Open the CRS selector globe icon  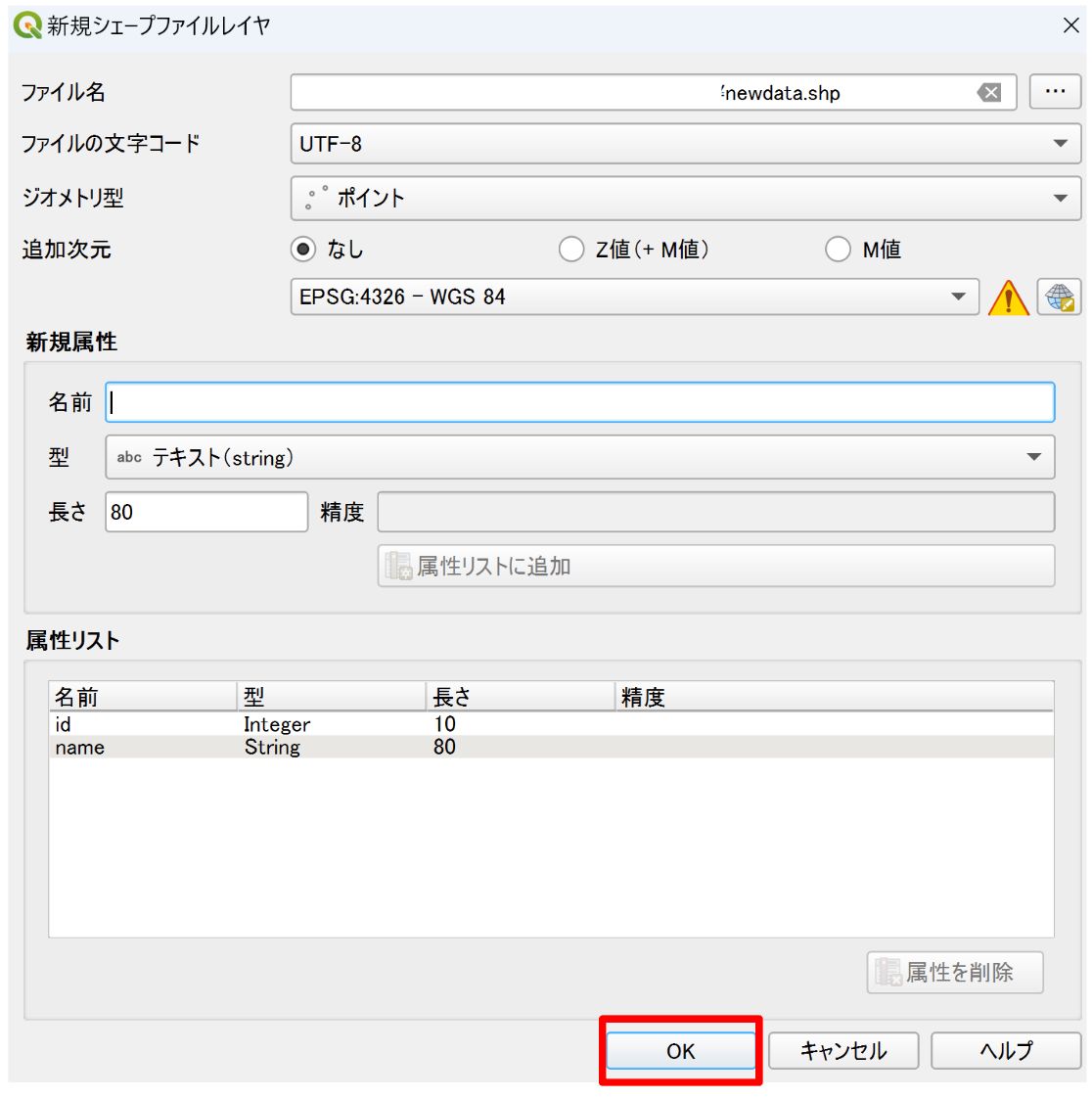(x=1059, y=297)
